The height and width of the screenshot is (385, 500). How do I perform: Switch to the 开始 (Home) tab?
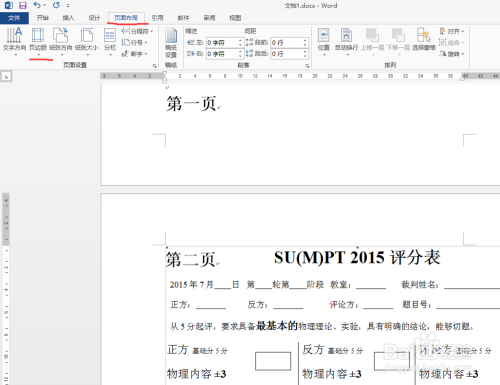coord(43,18)
